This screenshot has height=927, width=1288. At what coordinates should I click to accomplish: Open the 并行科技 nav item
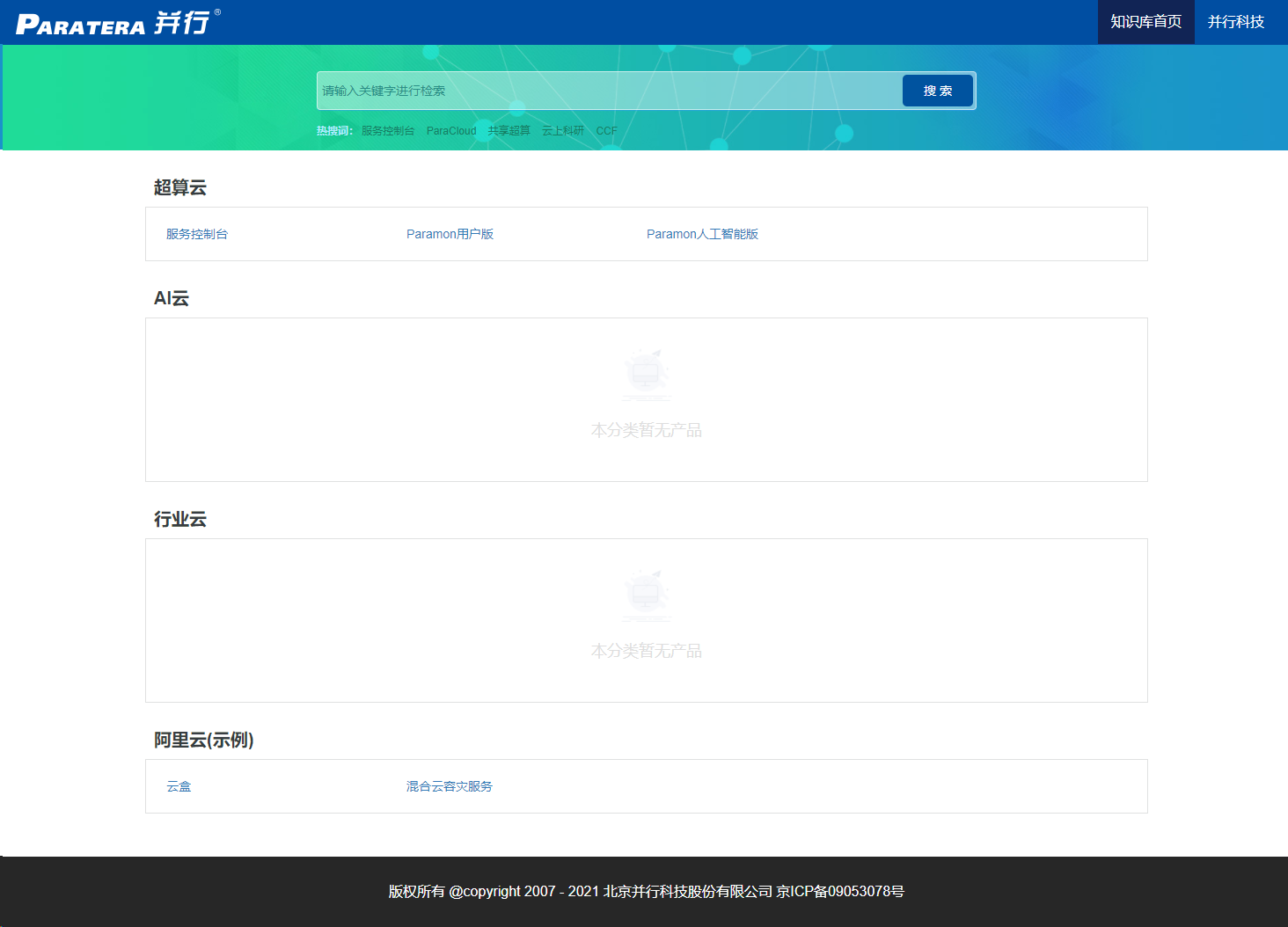pos(1235,22)
